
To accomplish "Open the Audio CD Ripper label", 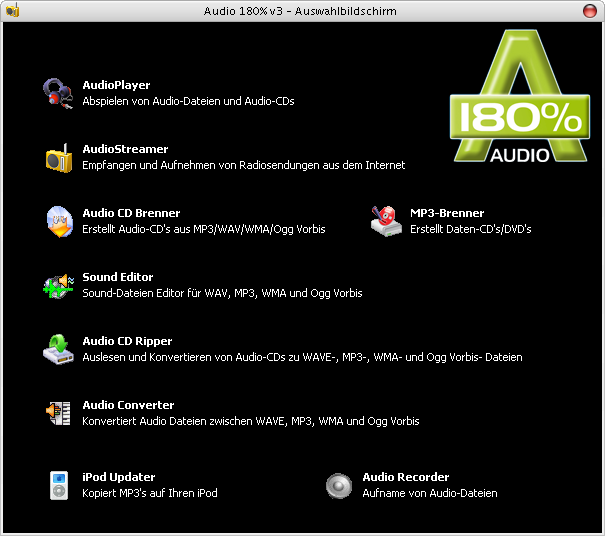I will click(x=127, y=341).
